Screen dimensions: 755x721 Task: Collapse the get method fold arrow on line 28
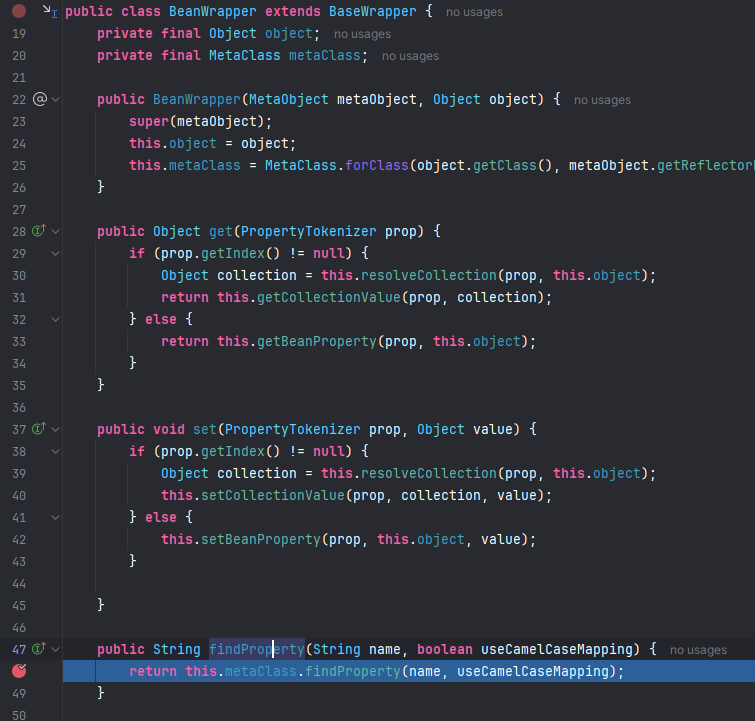55,232
